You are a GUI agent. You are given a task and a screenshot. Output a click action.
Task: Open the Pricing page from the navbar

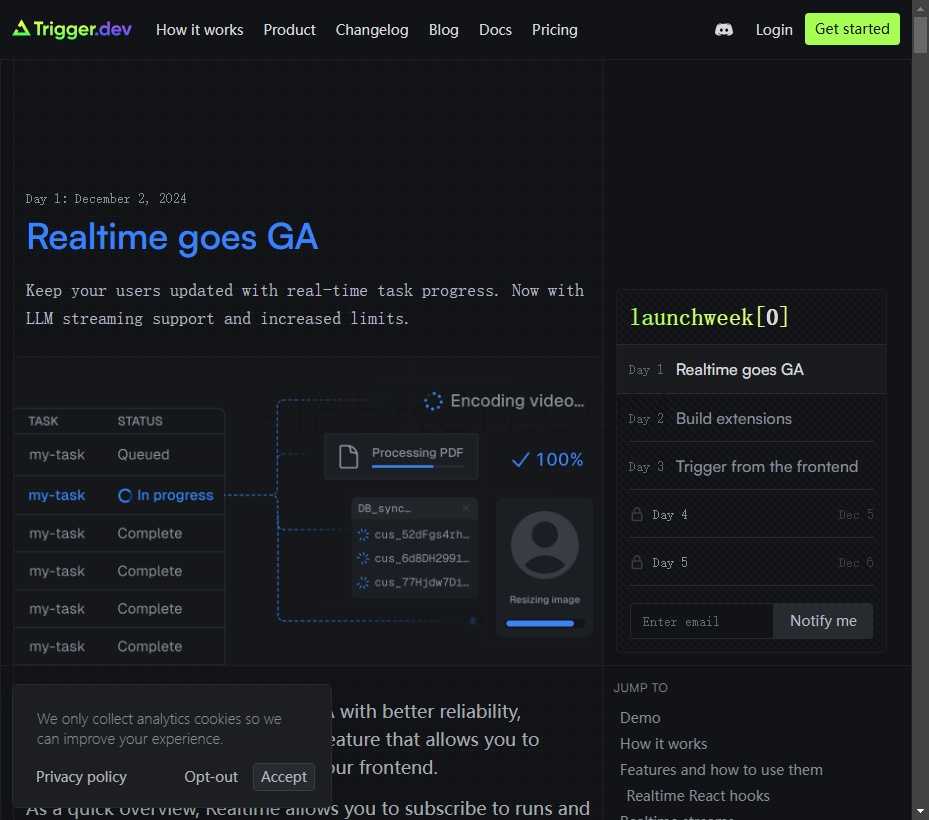pos(555,30)
